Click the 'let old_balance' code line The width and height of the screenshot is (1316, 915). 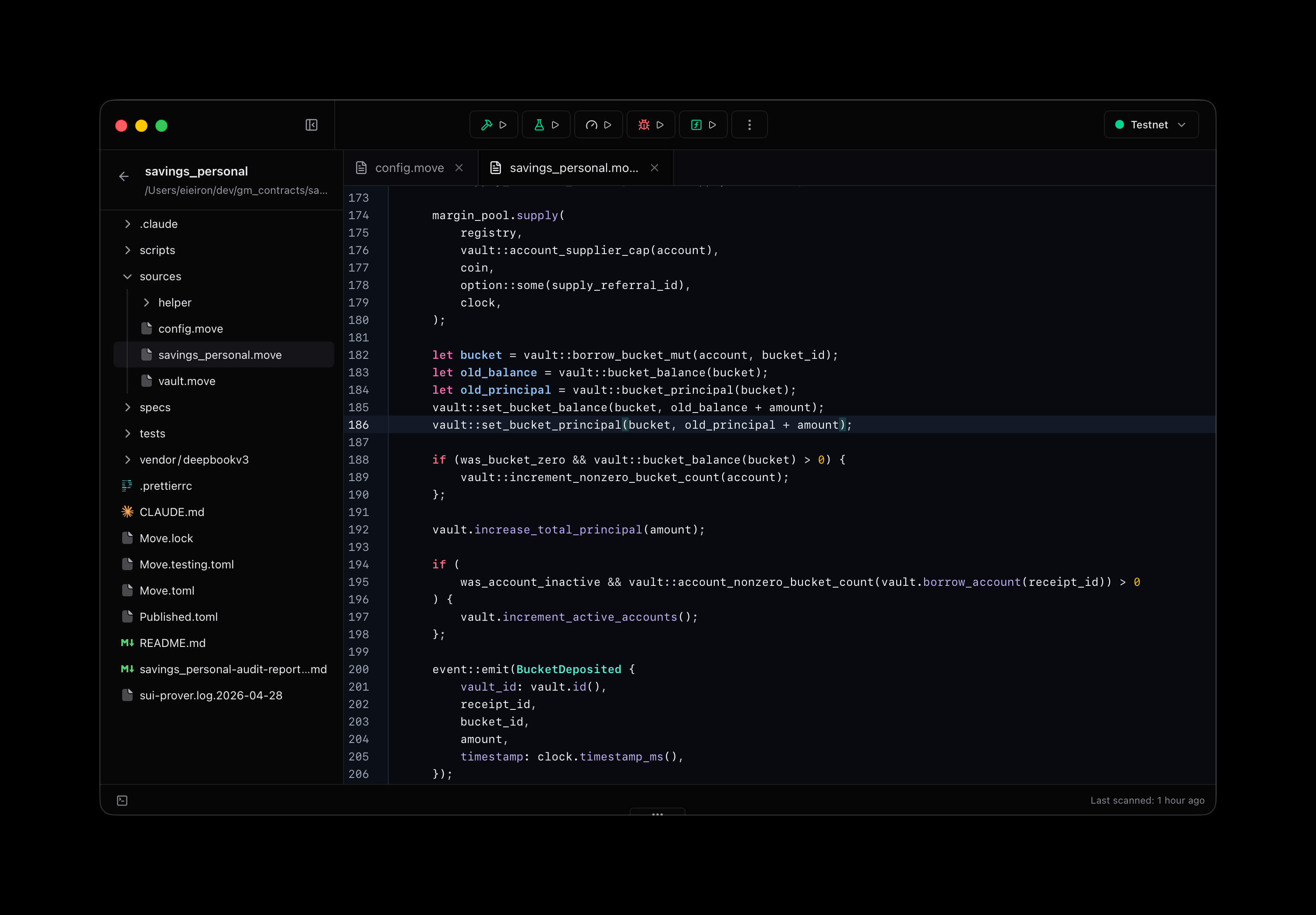click(x=600, y=373)
